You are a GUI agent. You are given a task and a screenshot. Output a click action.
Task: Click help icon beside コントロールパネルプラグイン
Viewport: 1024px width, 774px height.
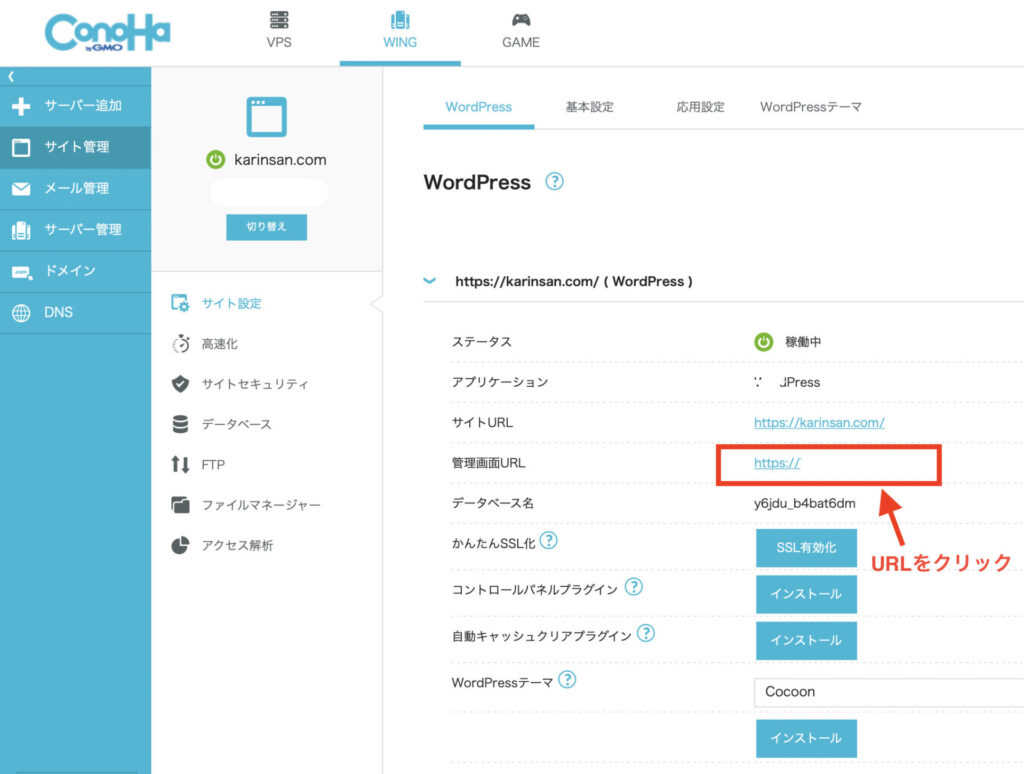point(633,587)
